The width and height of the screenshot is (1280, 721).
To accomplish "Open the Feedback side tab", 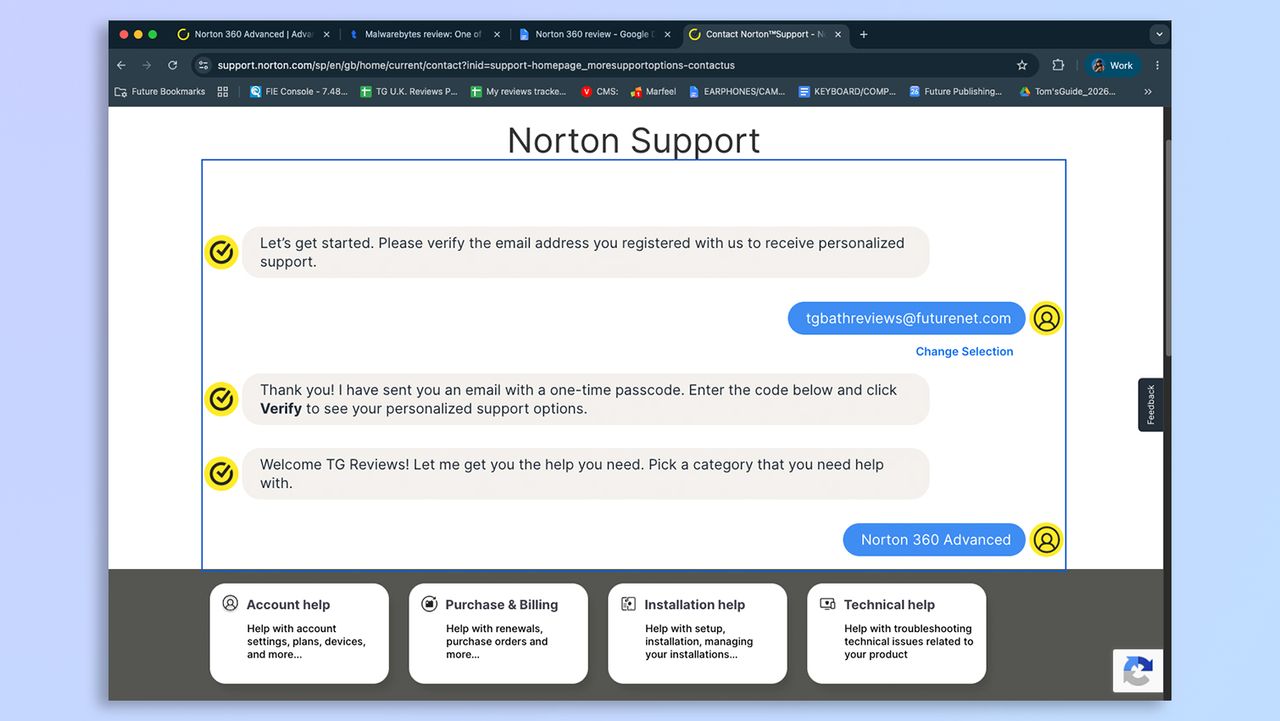I will click(x=1151, y=405).
